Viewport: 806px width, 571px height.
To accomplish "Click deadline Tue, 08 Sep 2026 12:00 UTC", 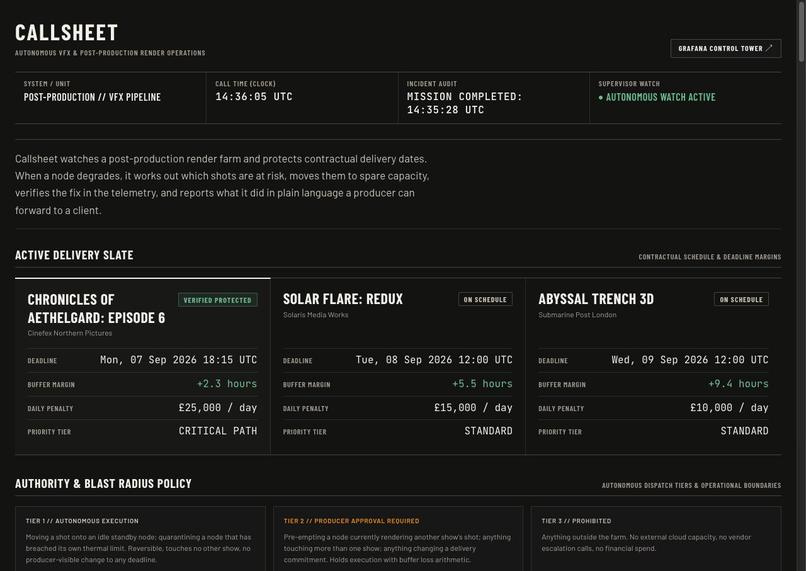I will point(434,360).
